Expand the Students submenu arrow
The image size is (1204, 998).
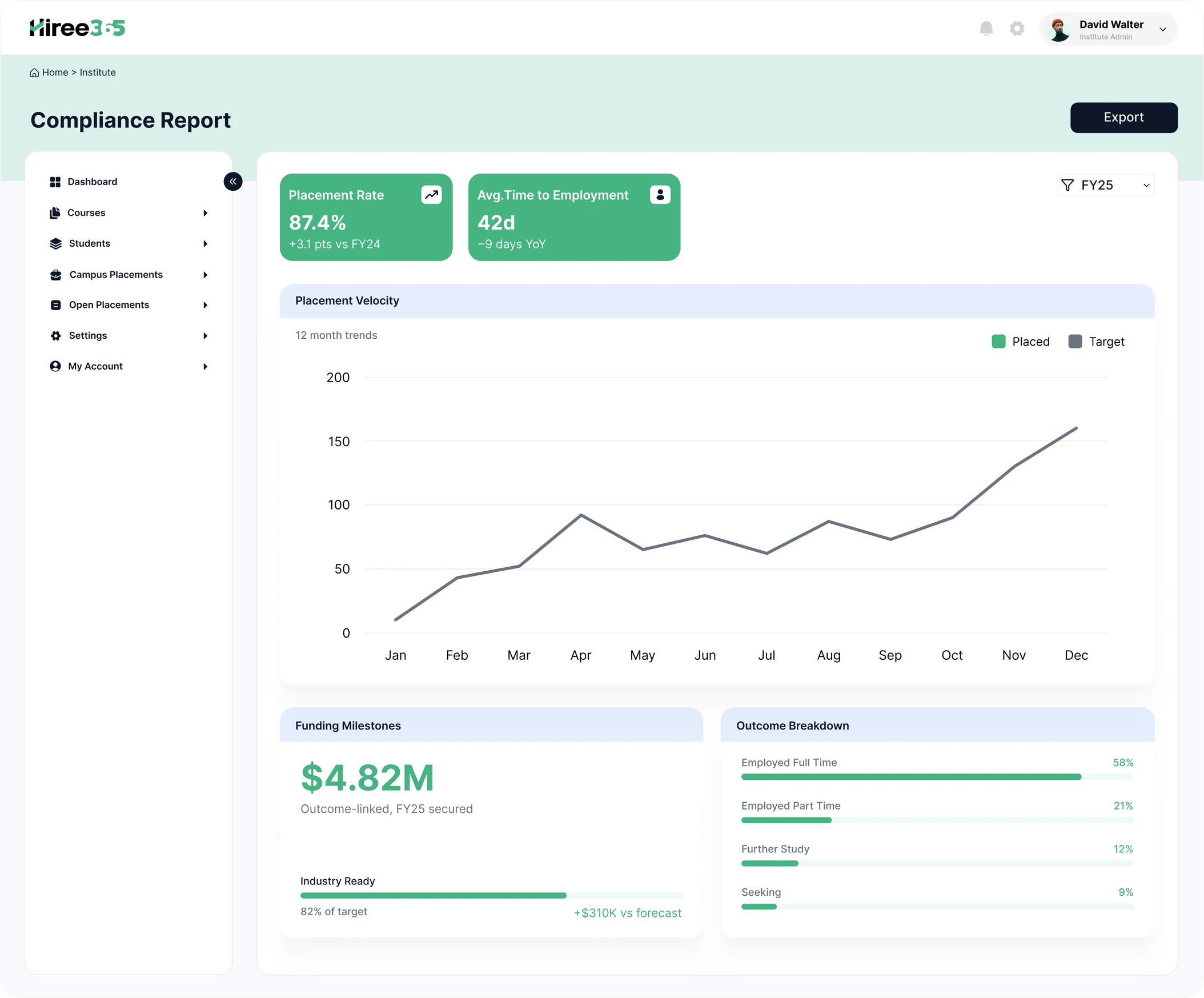click(x=205, y=244)
